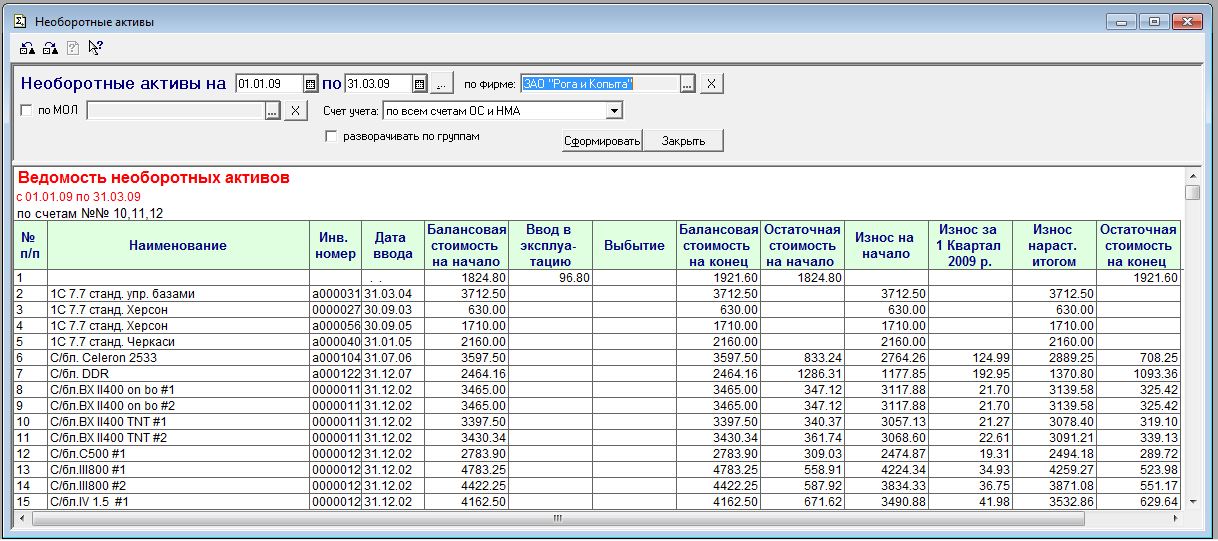Click the Сформировать button

pyautogui.click(x=601, y=141)
